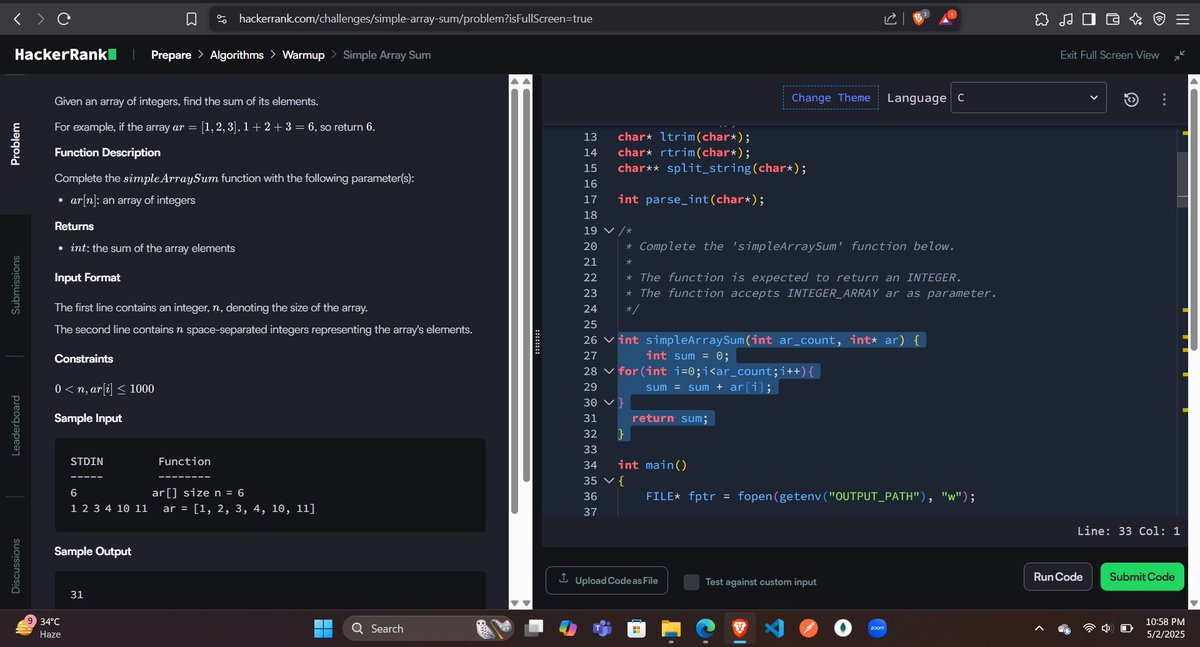Show hidden system tray icons chevron
1200x647 pixels.
[x=1039, y=629]
